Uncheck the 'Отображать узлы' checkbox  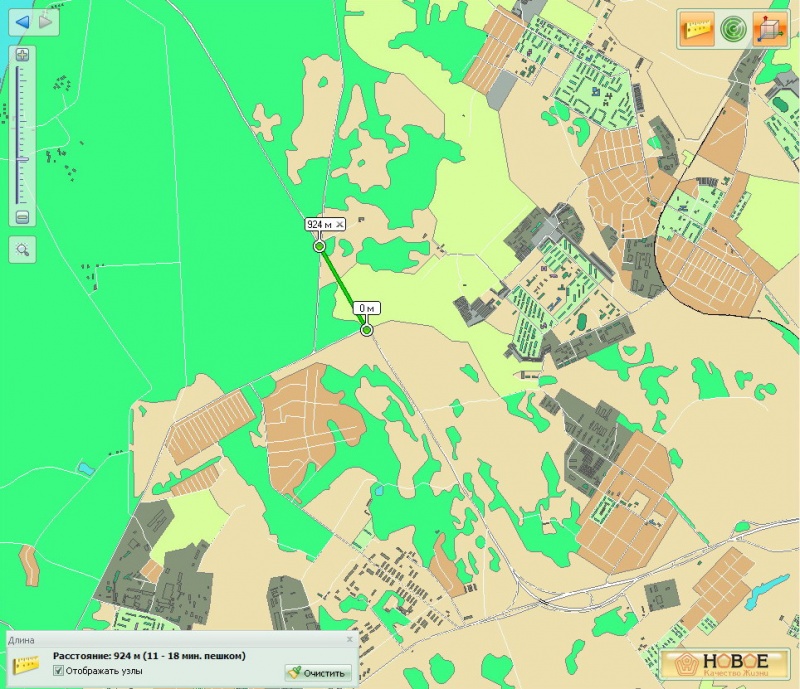pyautogui.click(x=59, y=671)
